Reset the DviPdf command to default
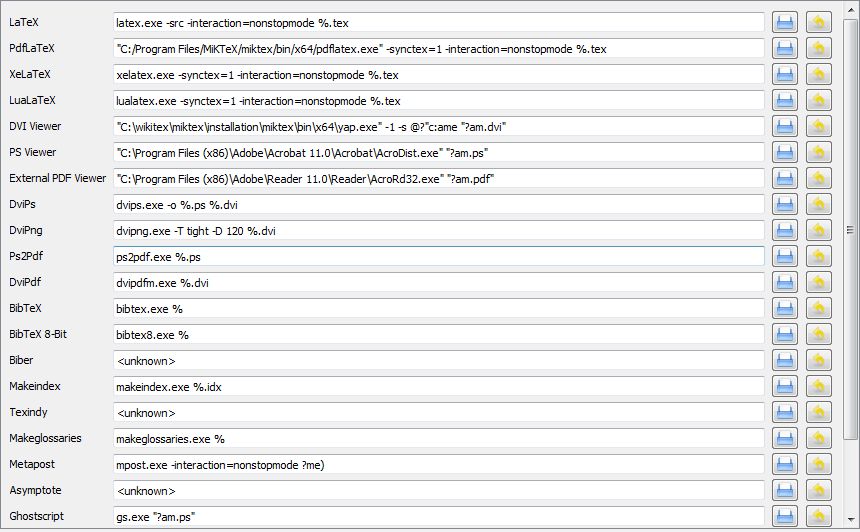This screenshot has width=860, height=532. pyautogui.click(x=818, y=282)
